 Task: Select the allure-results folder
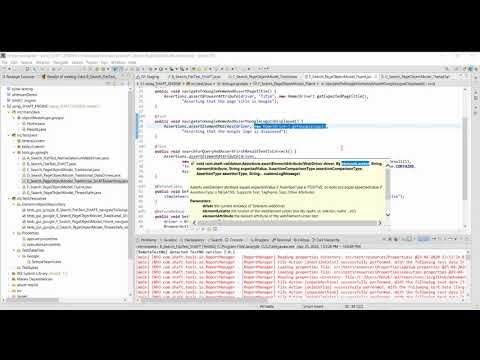pyautogui.click(x=27, y=285)
